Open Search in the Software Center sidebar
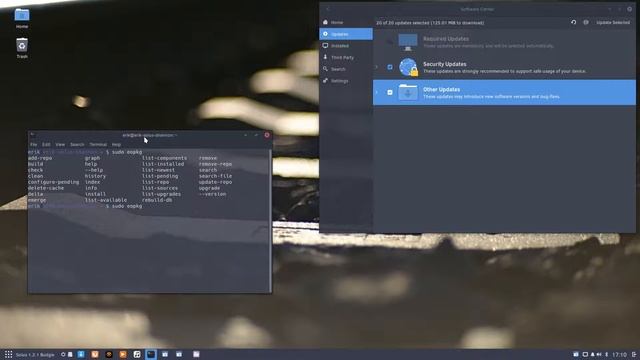This screenshot has width=640, height=360. coord(346,69)
